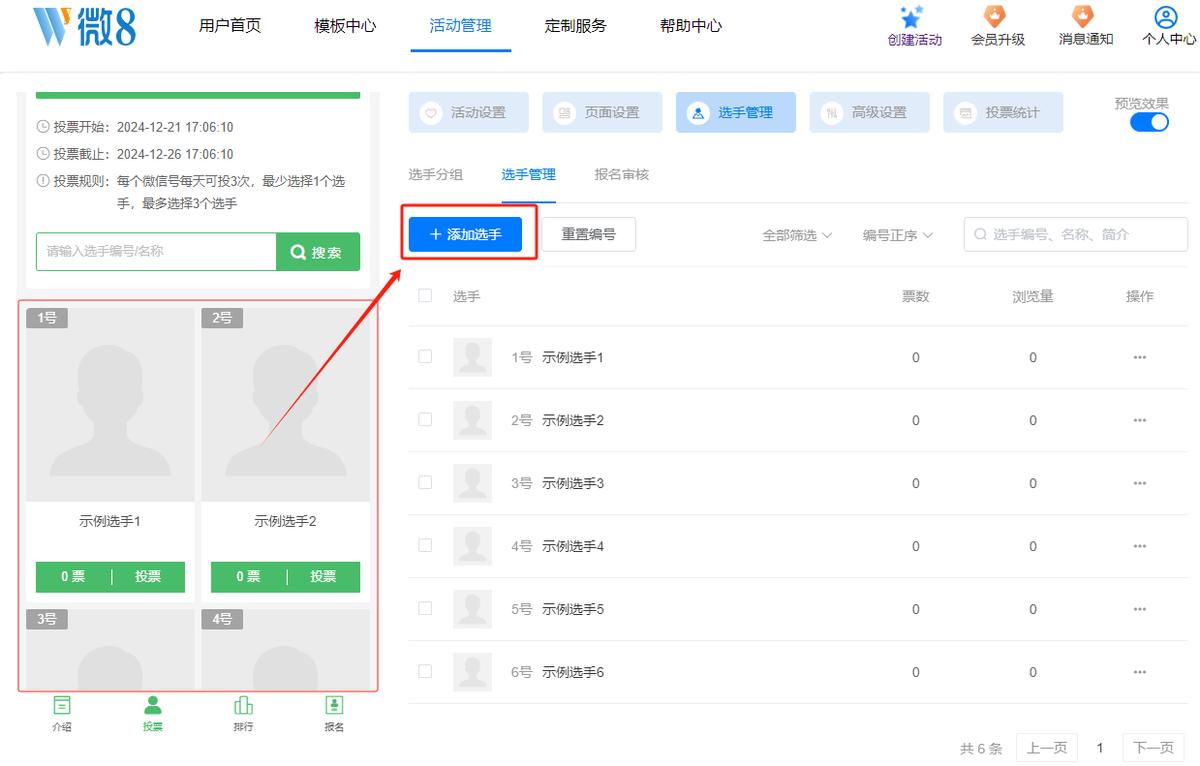Click the green 搜索 button in preview
This screenshot has width=1200, height=766.
[318, 252]
